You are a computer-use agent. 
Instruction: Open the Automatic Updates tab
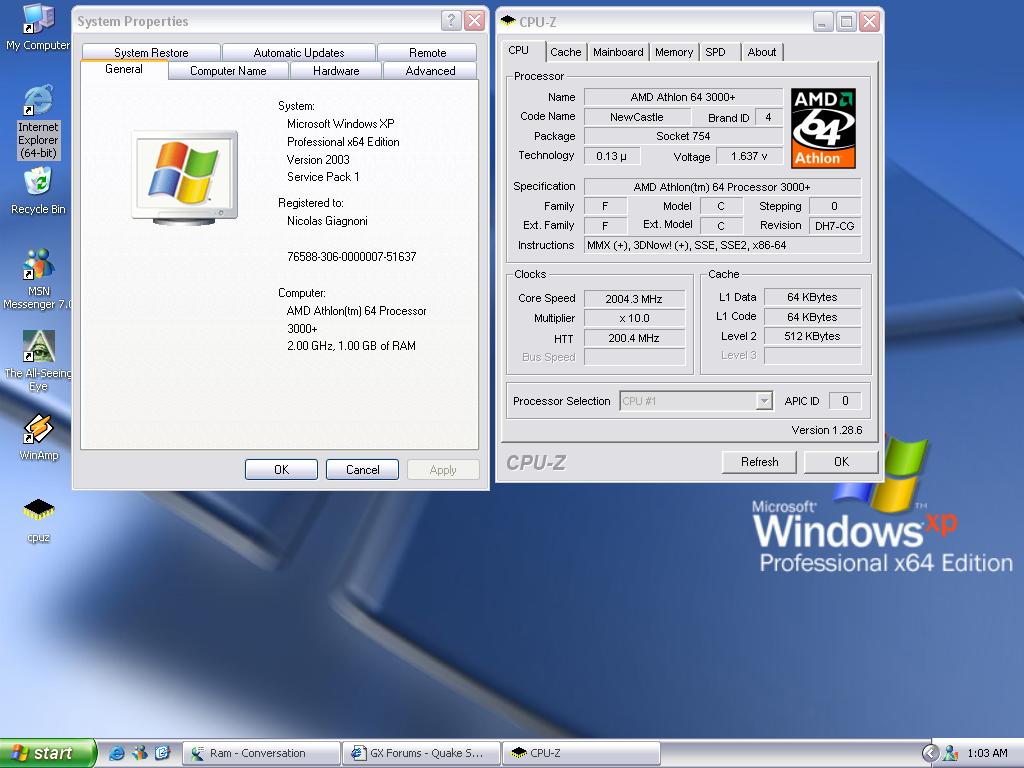click(298, 52)
